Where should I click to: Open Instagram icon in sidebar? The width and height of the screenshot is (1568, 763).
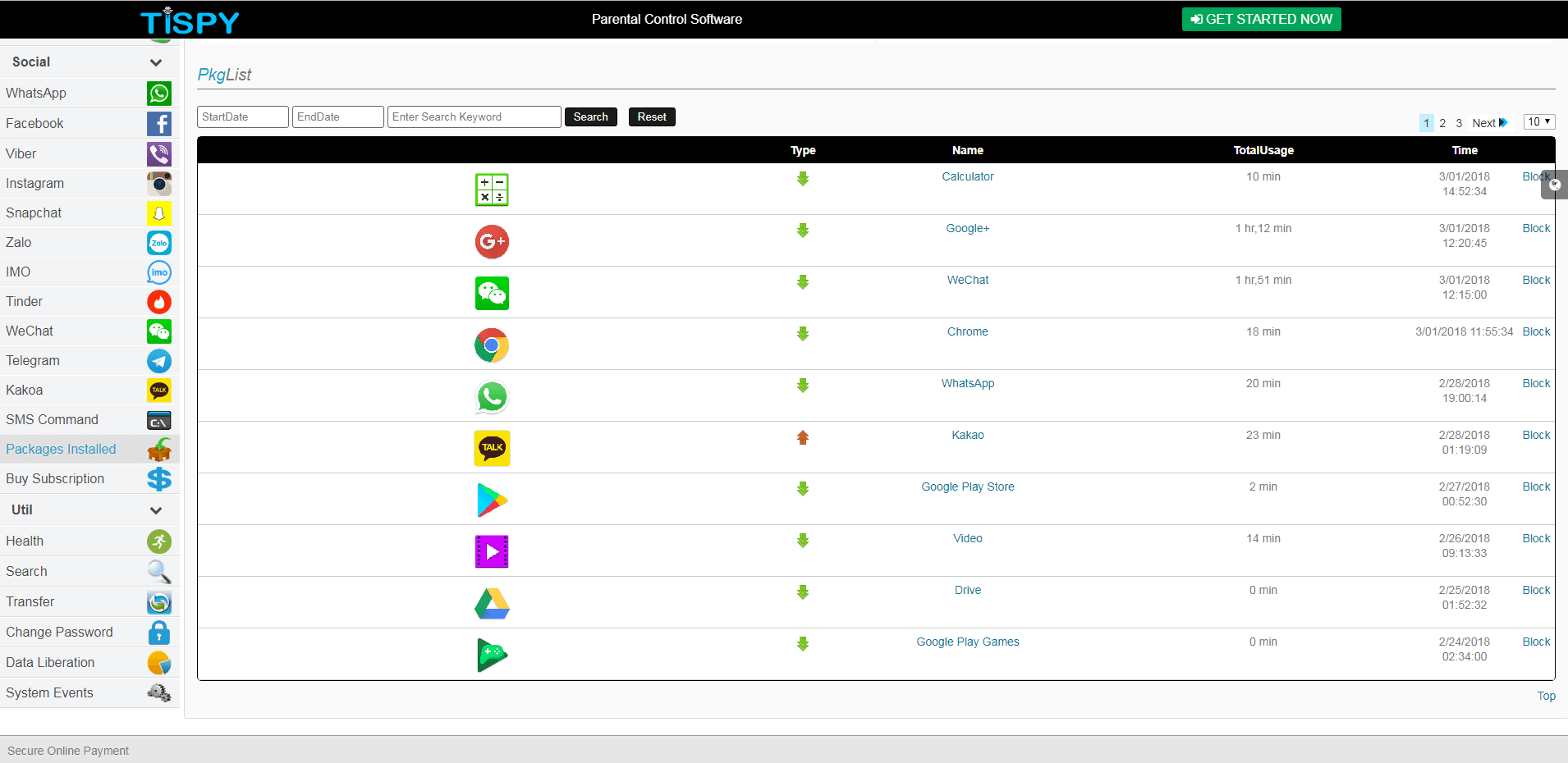159,183
